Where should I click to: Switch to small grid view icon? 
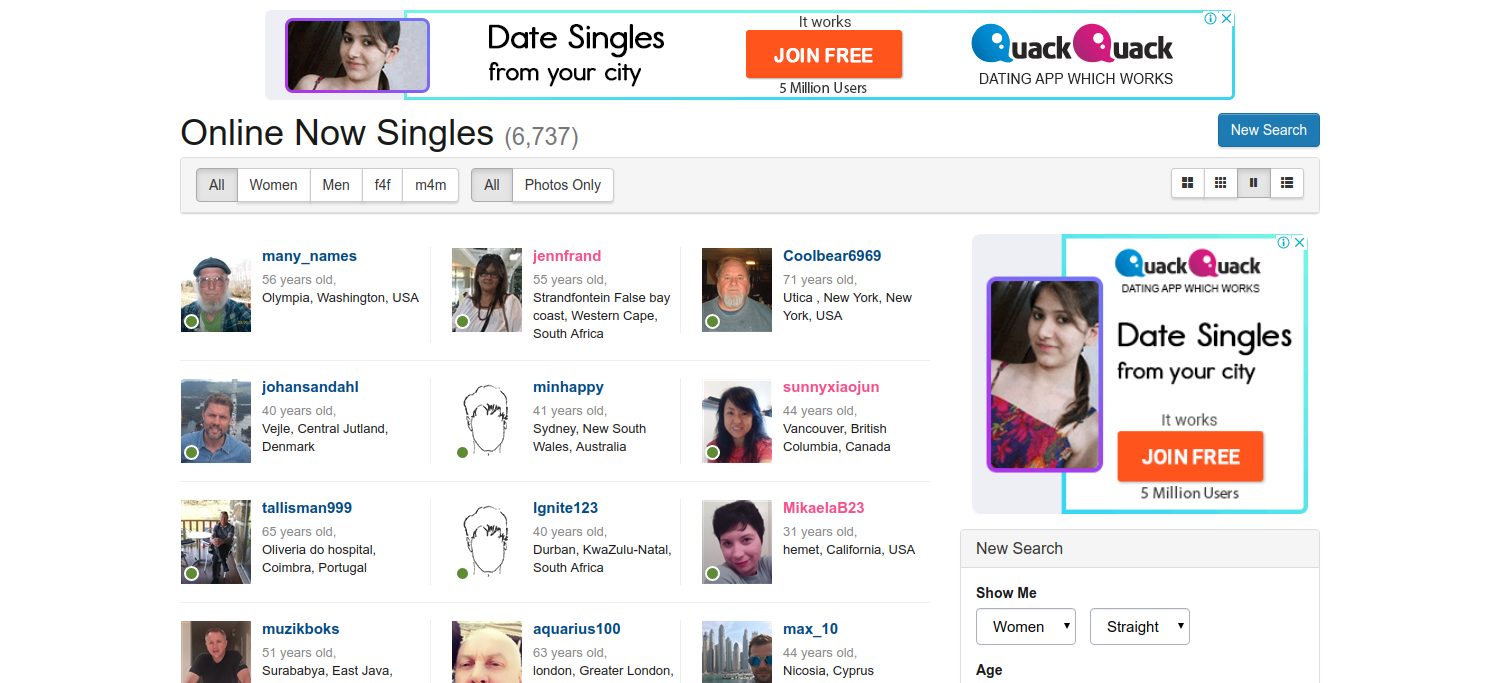(x=1221, y=183)
